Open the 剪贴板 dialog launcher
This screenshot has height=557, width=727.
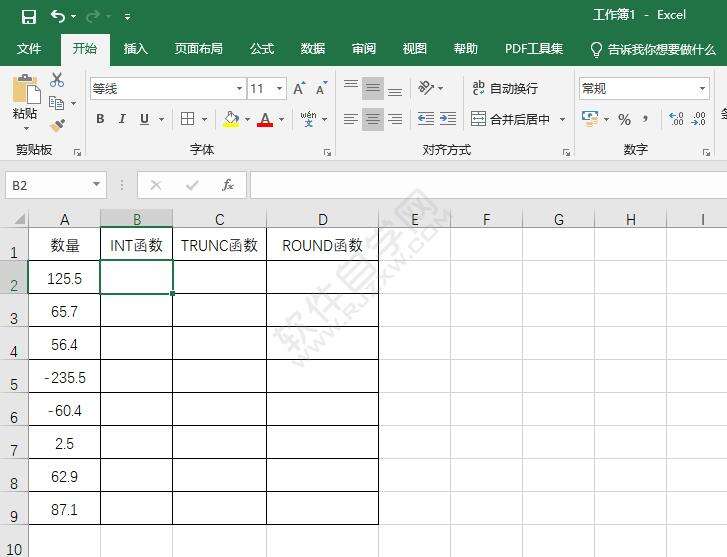[77, 152]
